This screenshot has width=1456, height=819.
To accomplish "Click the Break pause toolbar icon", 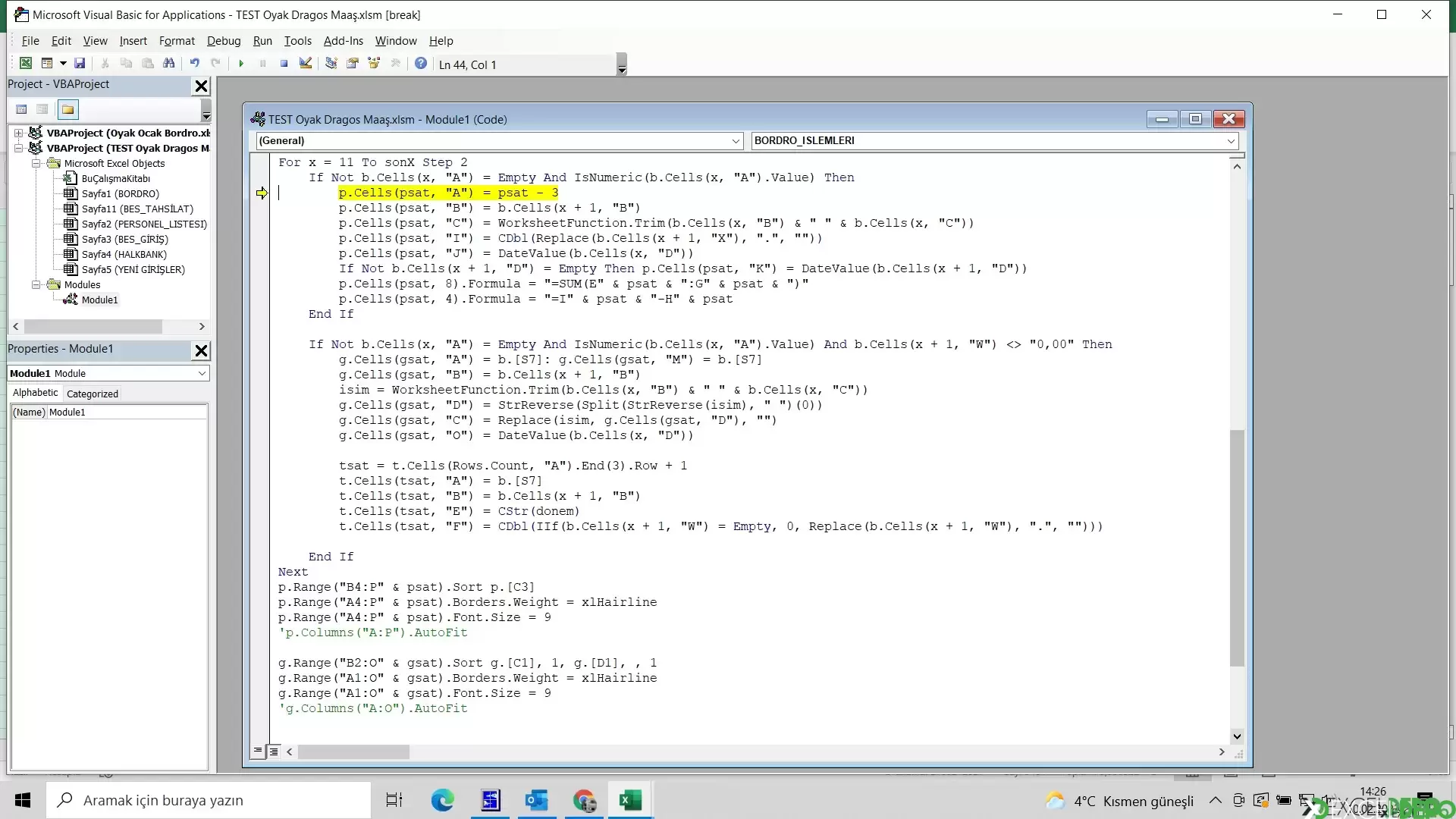I will pos(262,64).
